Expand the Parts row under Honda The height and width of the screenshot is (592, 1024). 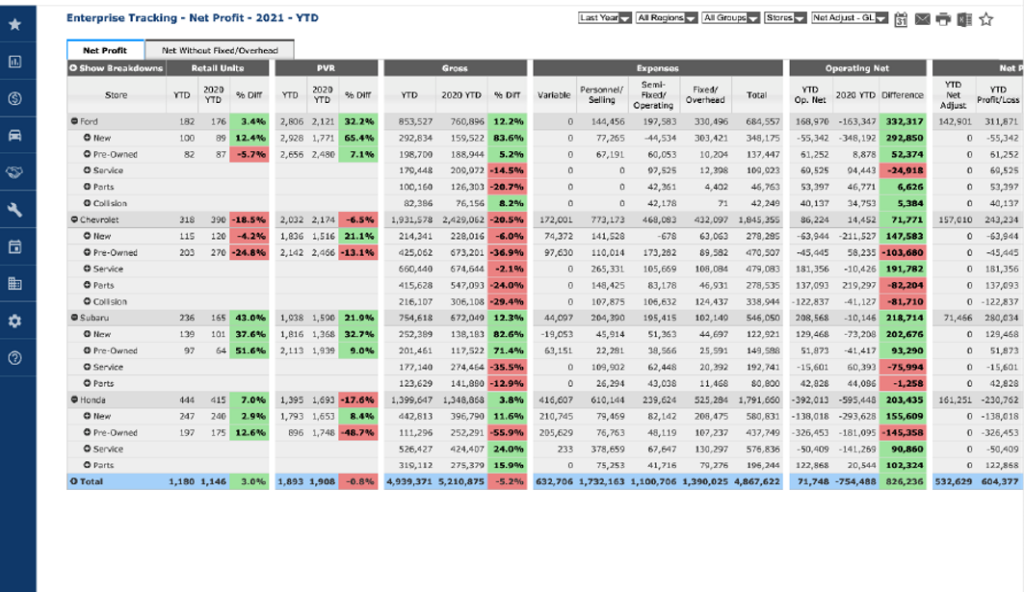click(87, 465)
